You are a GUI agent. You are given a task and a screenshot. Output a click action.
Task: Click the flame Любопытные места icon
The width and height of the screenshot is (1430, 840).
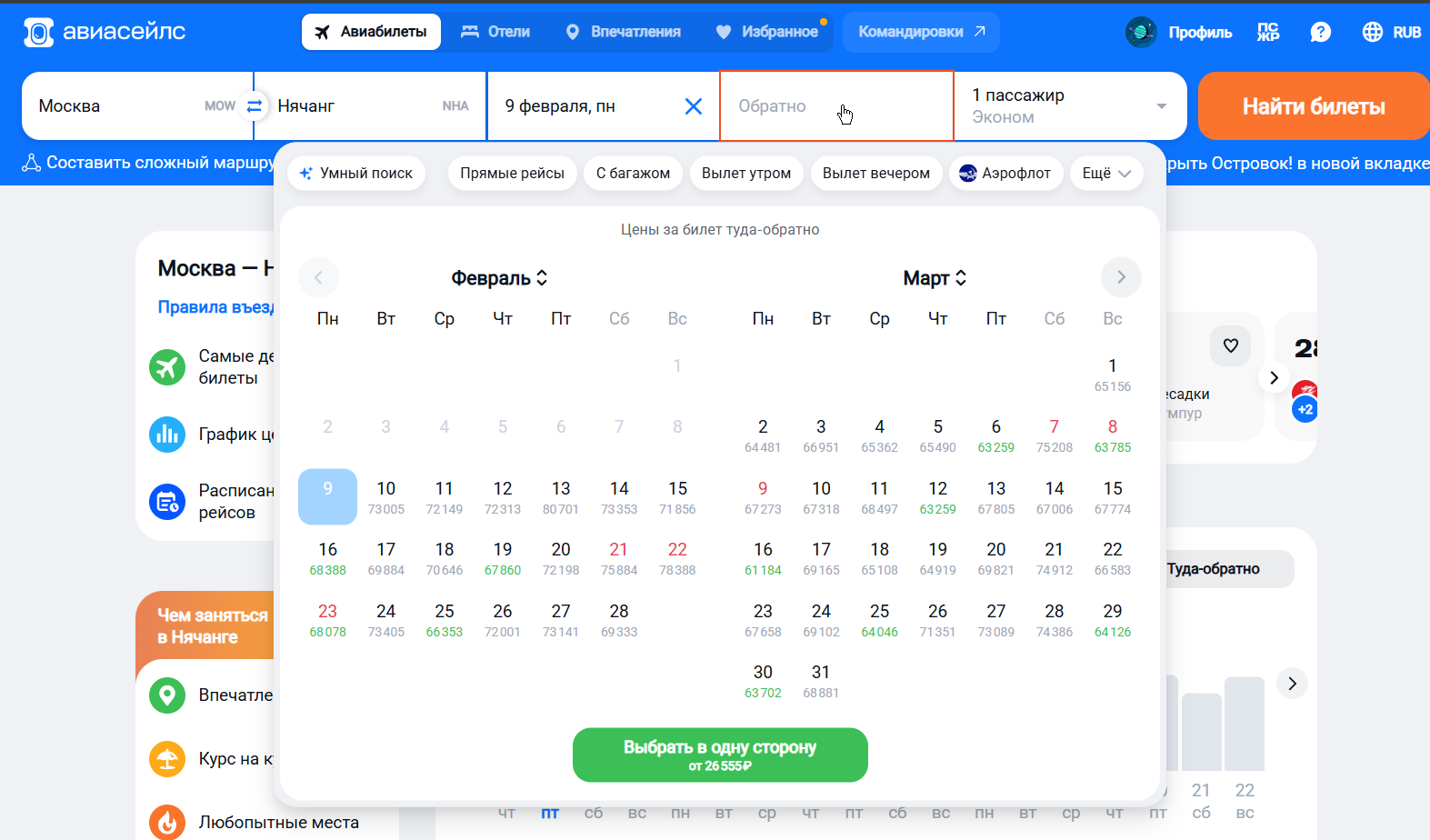pos(167,823)
